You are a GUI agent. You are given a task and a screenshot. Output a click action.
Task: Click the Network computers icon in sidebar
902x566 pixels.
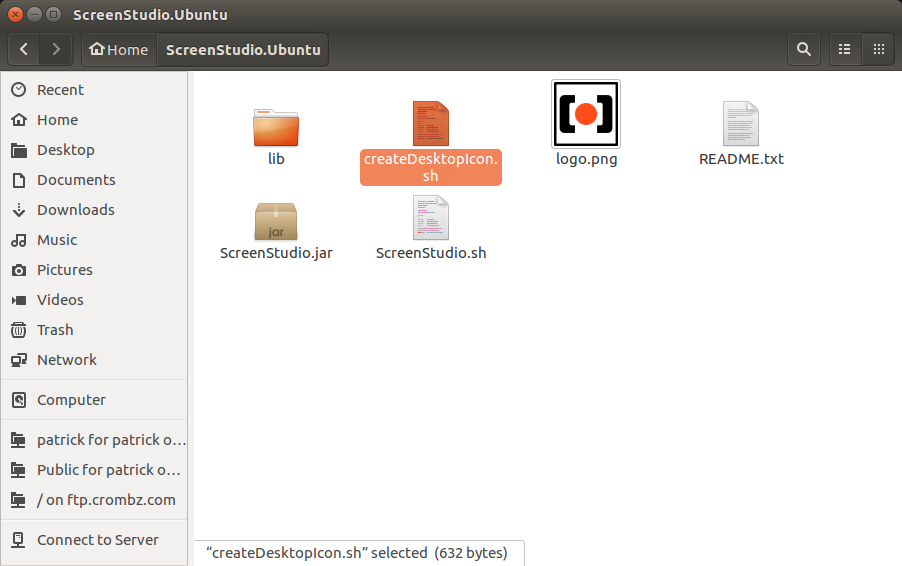click(x=19, y=360)
